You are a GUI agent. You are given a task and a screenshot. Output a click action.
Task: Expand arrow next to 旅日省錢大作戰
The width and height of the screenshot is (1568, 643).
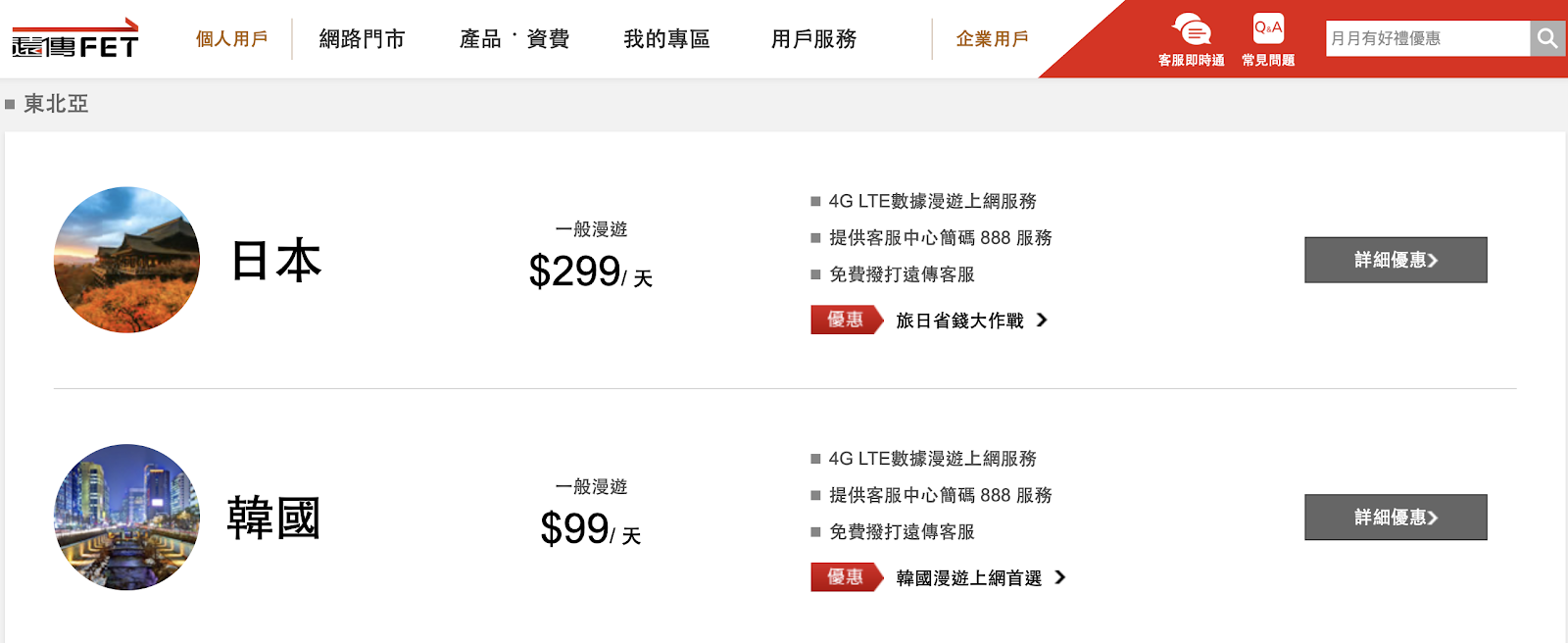pos(1042,320)
